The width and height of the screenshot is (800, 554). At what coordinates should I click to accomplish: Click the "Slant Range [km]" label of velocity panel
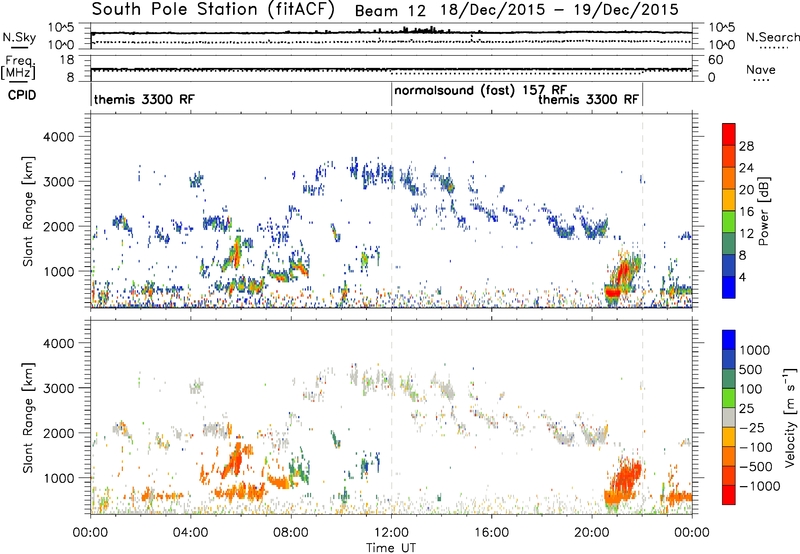click(28, 417)
